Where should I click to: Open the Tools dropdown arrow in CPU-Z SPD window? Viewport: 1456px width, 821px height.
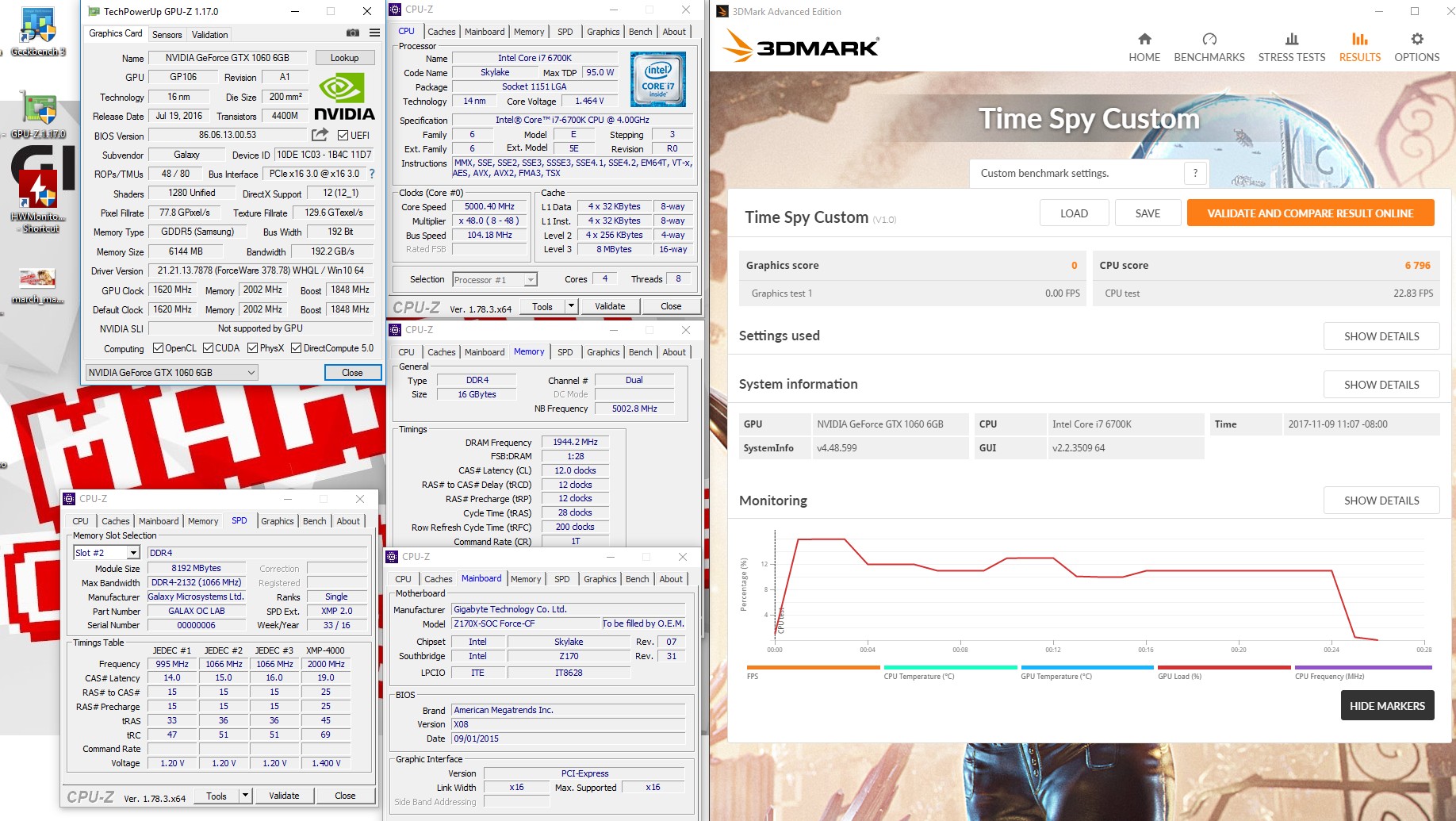[x=245, y=796]
